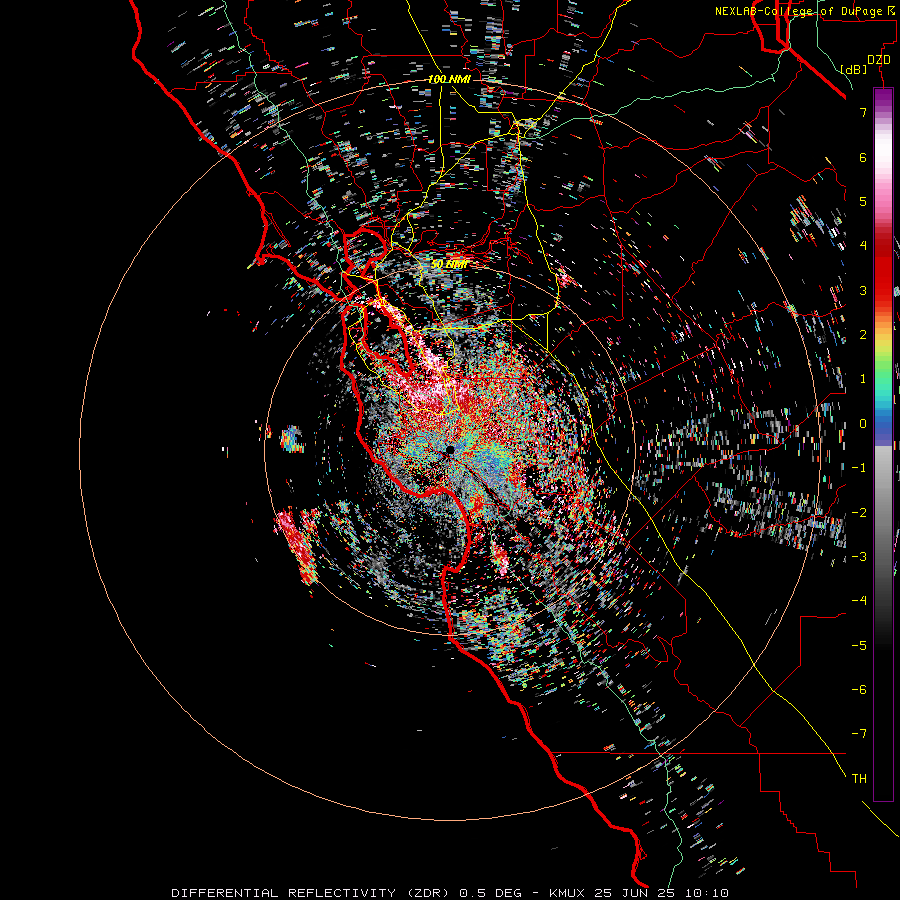
Task: Click the DZD legend title
Action: [x=879, y=60]
